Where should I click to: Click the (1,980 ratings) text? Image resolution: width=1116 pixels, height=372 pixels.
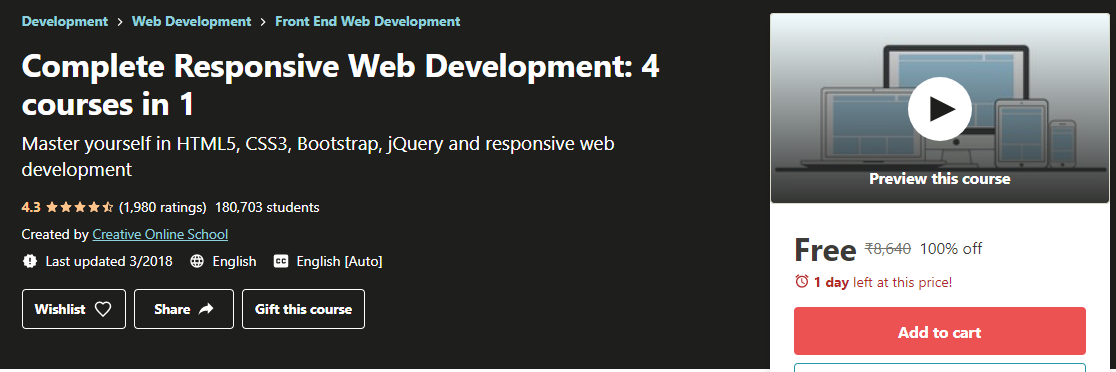click(163, 208)
